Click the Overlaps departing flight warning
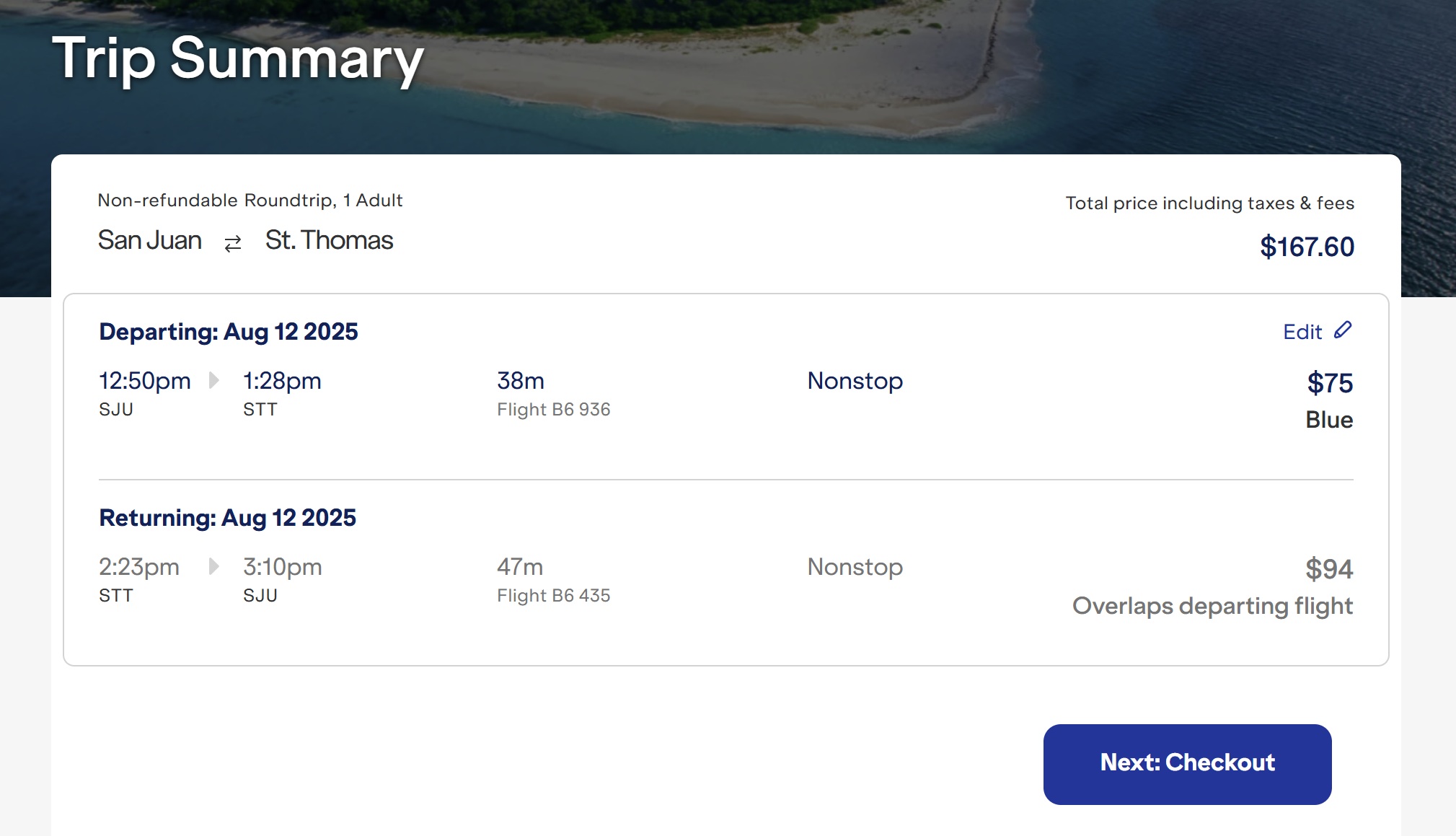The height and width of the screenshot is (836, 1456). coord(1212,606)
